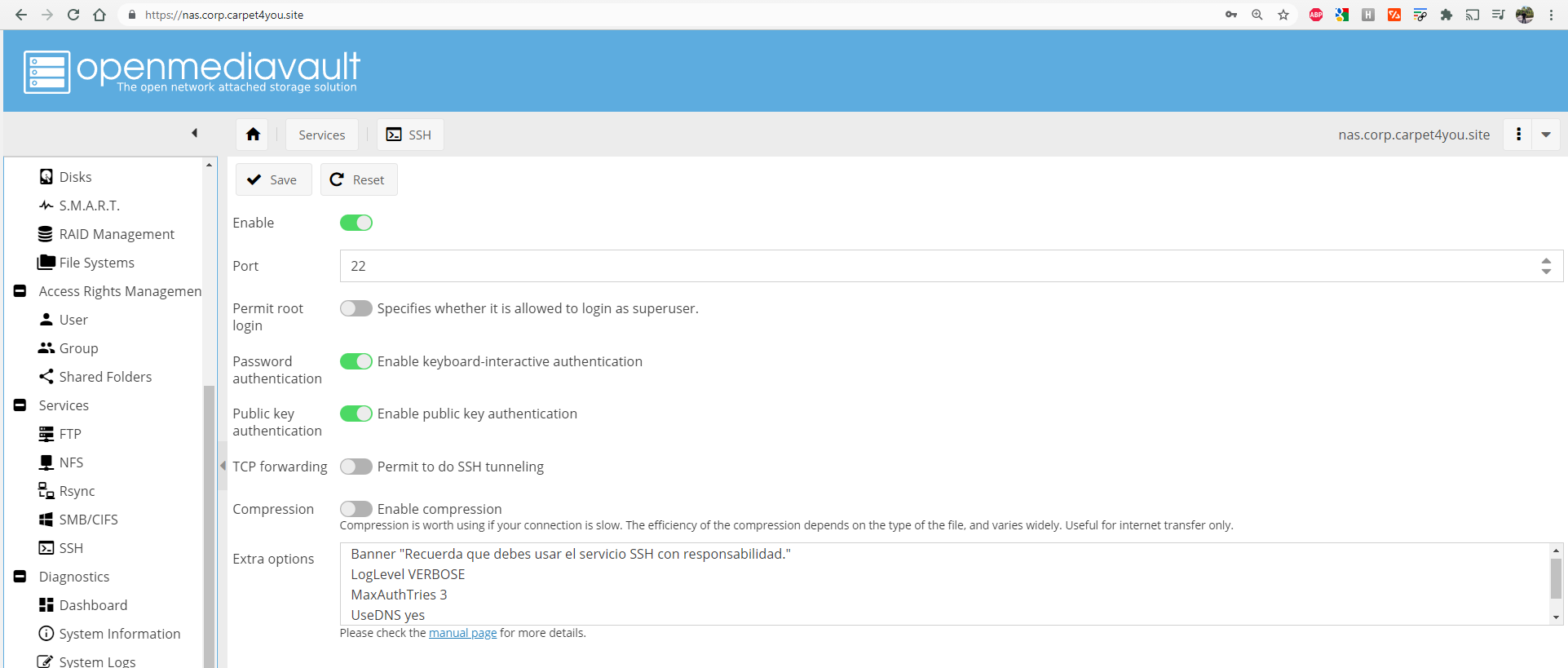Screen dimensions: 1568x668
Task: Collapse Access Rights Management group
Action: pos(20,291)
